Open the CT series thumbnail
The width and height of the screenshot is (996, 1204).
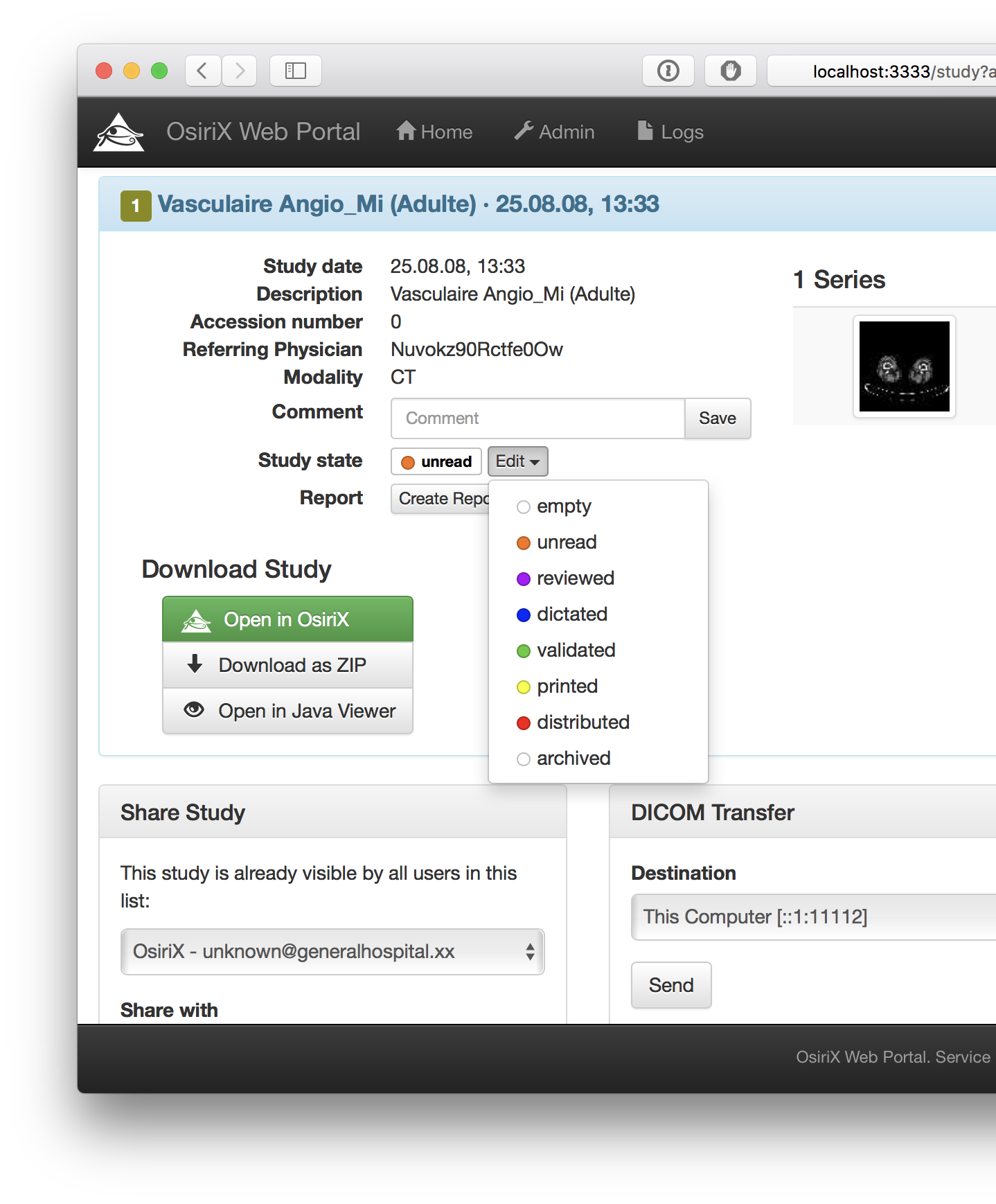coord(905,366)
